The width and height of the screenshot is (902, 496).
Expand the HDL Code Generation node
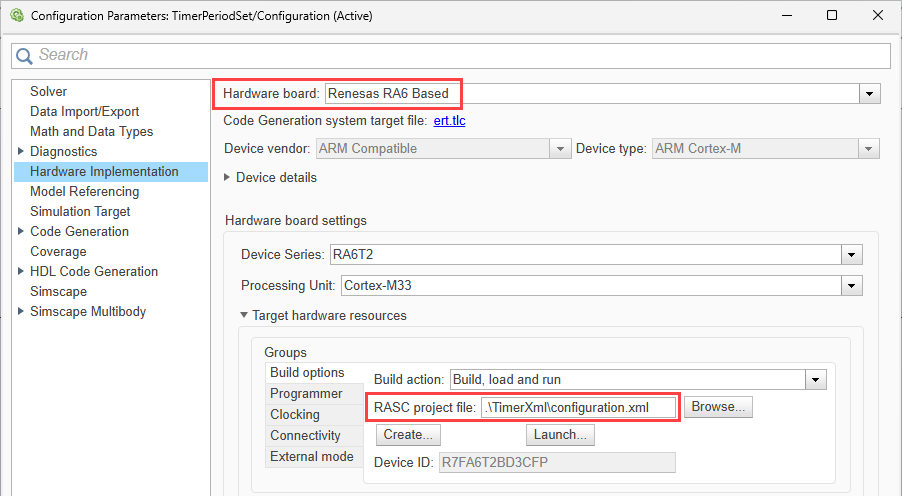click(x=21, y=271)
